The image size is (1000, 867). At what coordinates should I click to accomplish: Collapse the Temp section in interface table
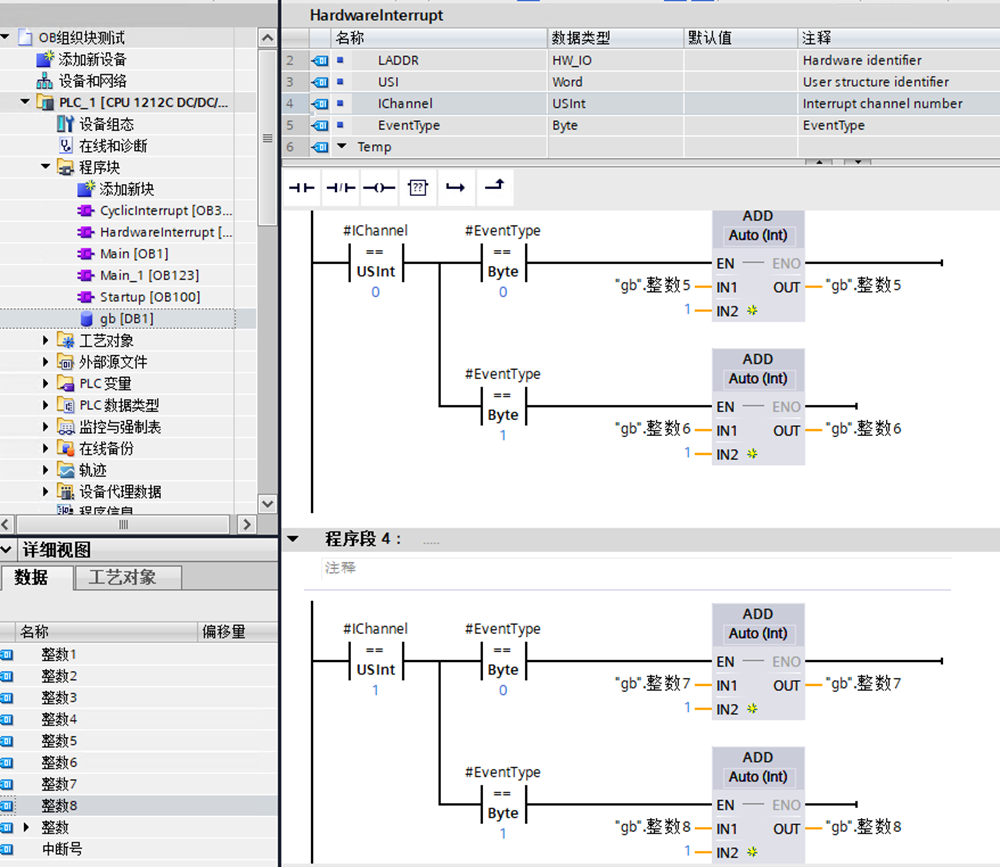tap(340, 147)
